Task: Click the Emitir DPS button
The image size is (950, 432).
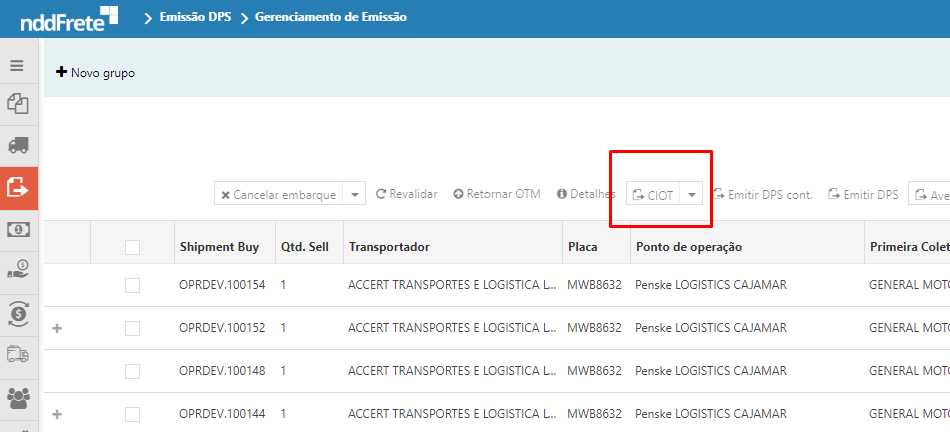Action: (x=863, y=195)
